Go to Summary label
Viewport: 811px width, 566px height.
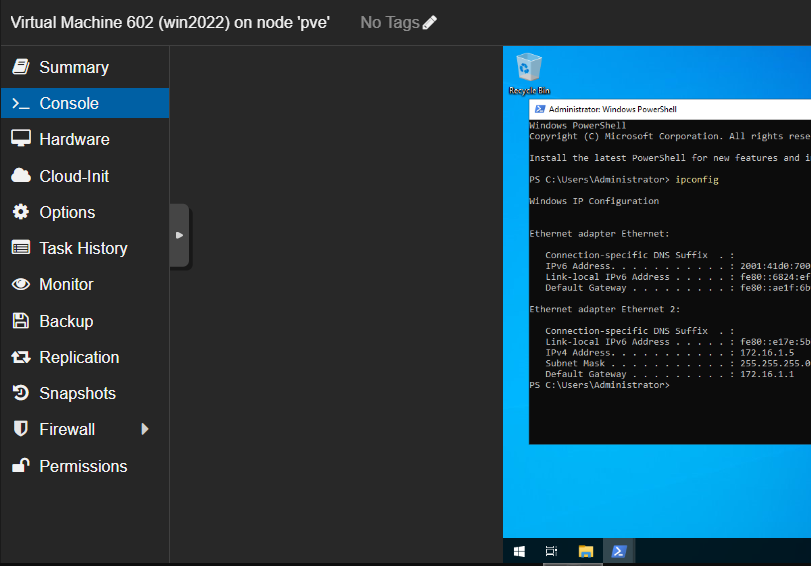point(74,67)
